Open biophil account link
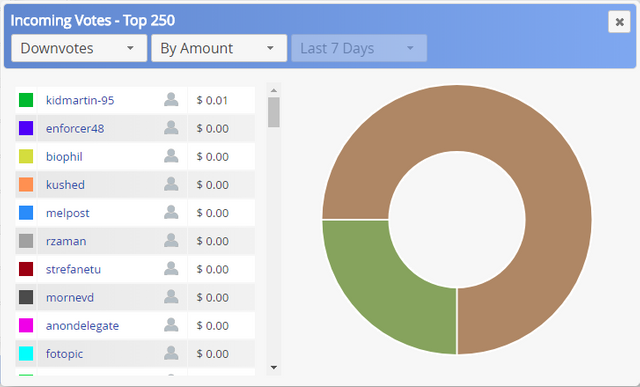The image size is (640, 387). tap(64, 156)
